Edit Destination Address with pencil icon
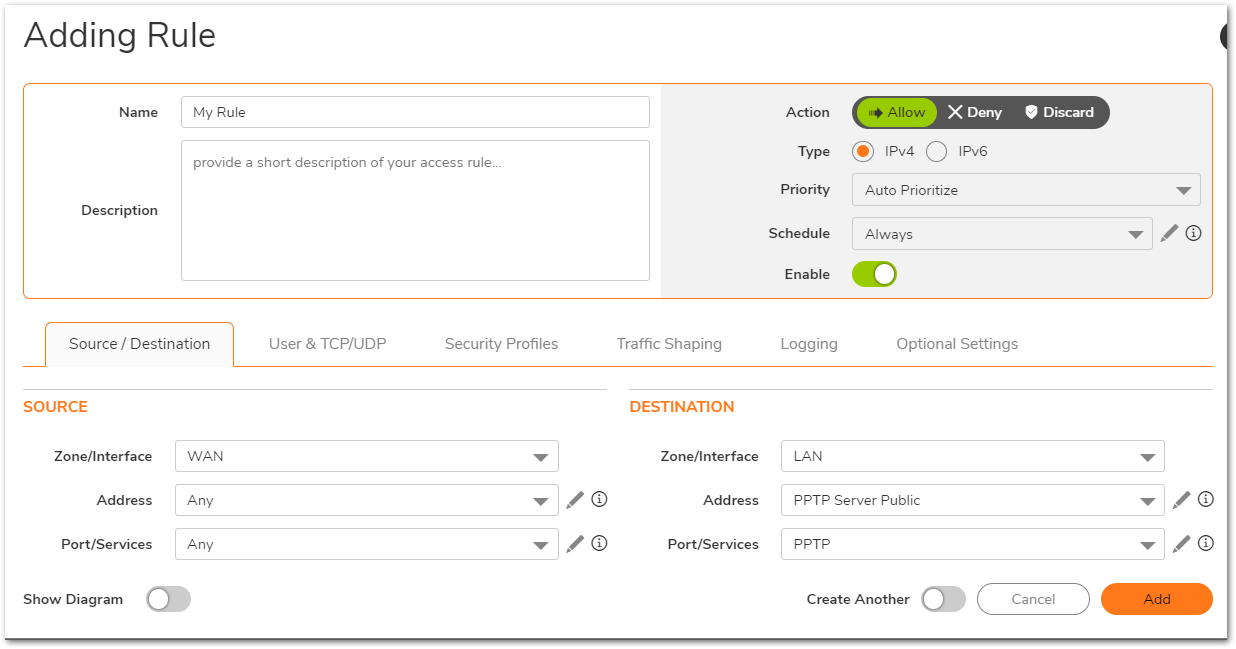1236x649 pixels. (x=1181, y=500)
